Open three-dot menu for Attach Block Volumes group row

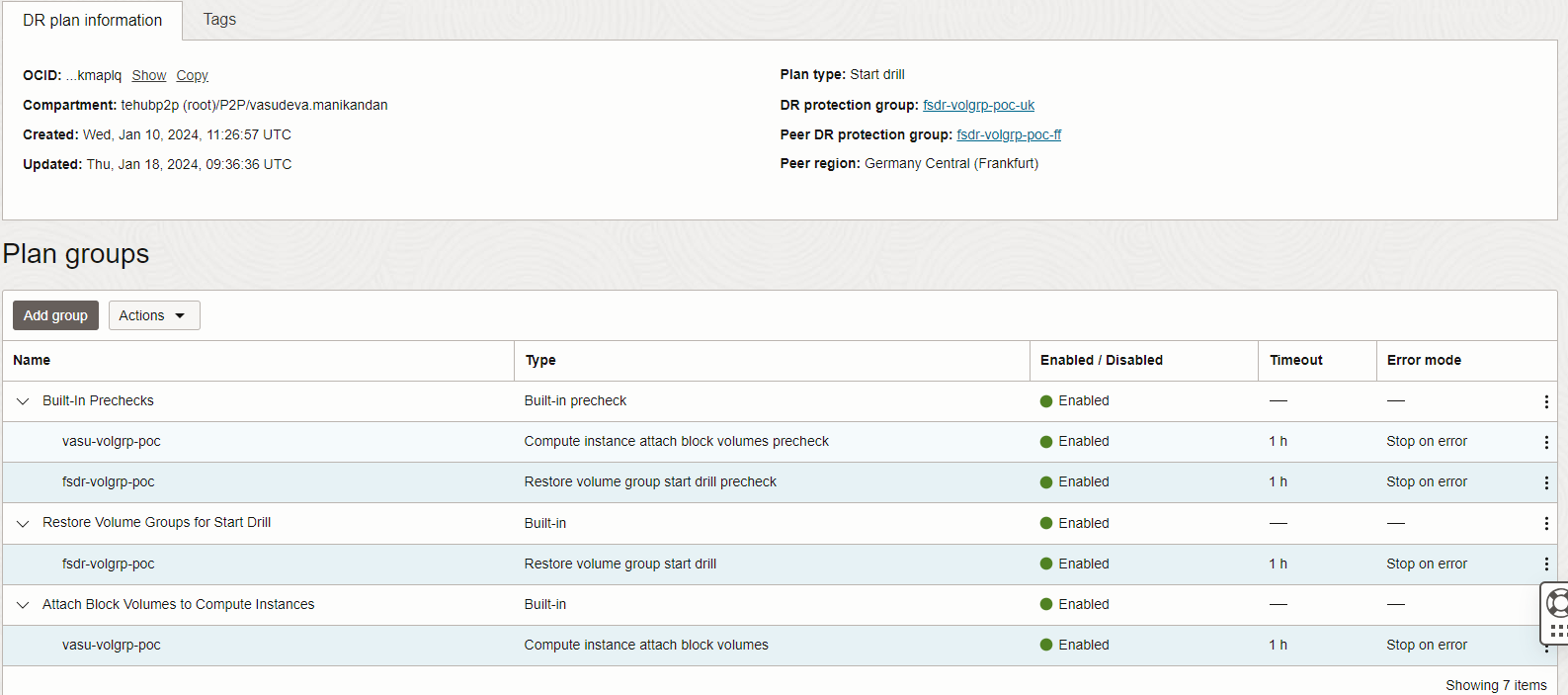tap(1546, 604)
